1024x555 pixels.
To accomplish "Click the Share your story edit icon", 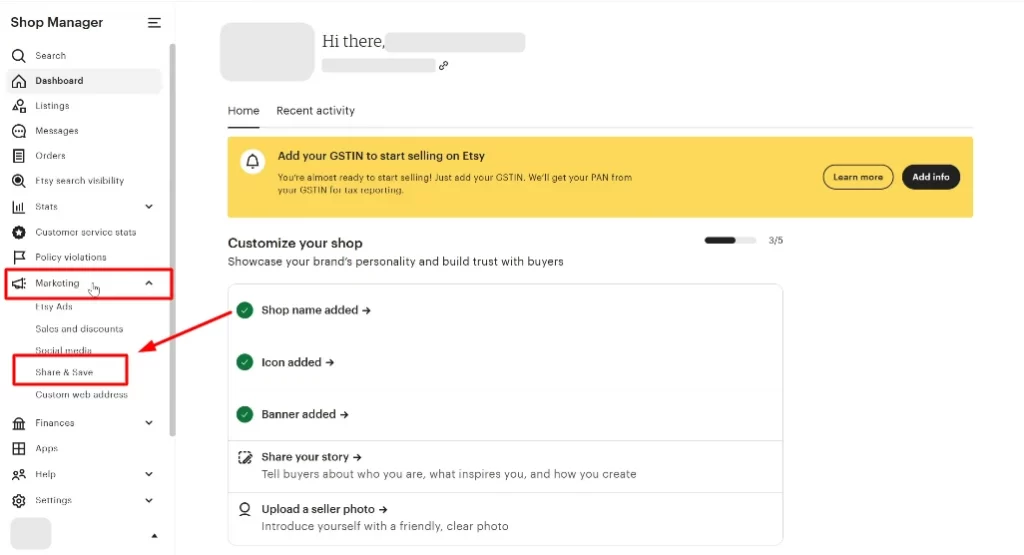I will coord(245,458).
